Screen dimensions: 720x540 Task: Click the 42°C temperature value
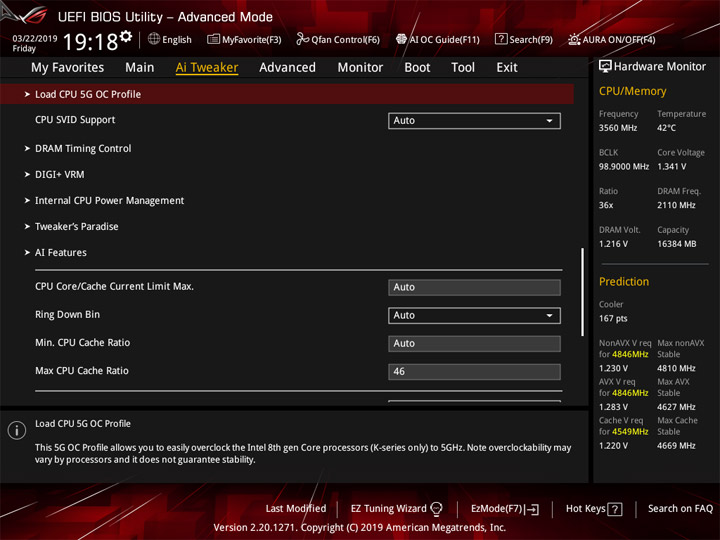[x=666, y=128]
